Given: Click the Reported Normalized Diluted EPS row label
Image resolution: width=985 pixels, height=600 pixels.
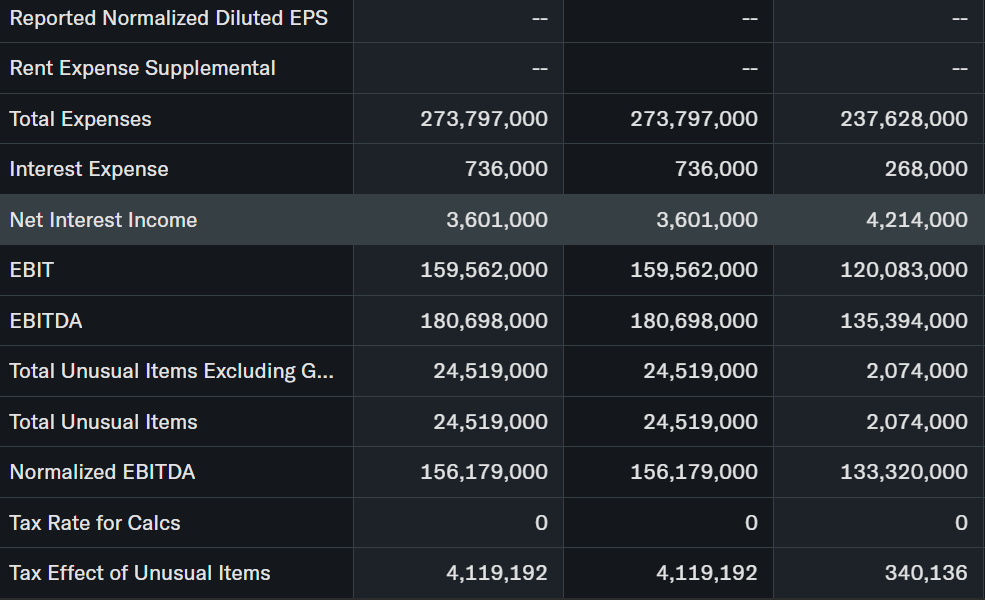Looking at the screenshot, I should (168, 18).
